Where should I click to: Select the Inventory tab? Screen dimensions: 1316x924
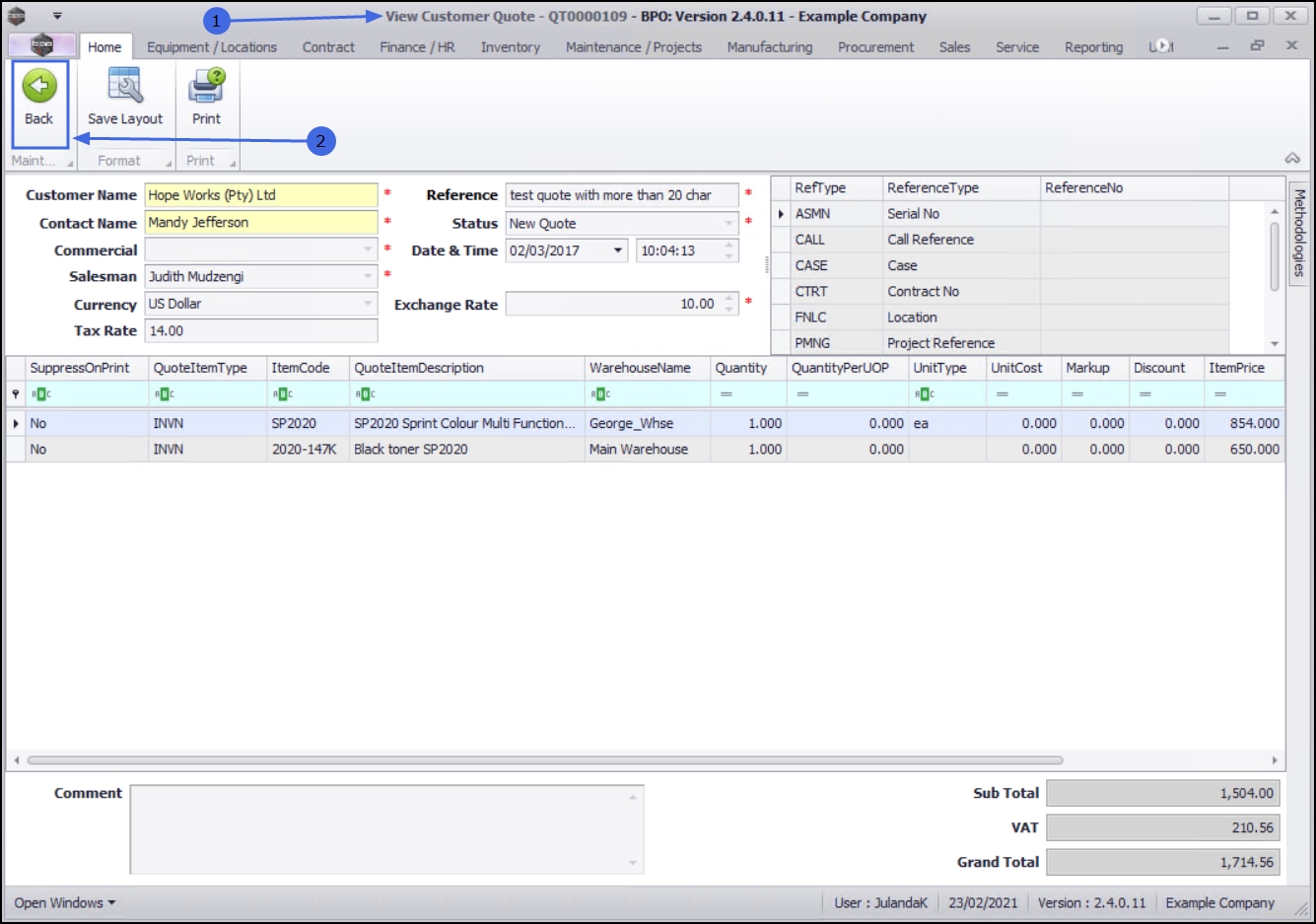[x=511, y=46]
